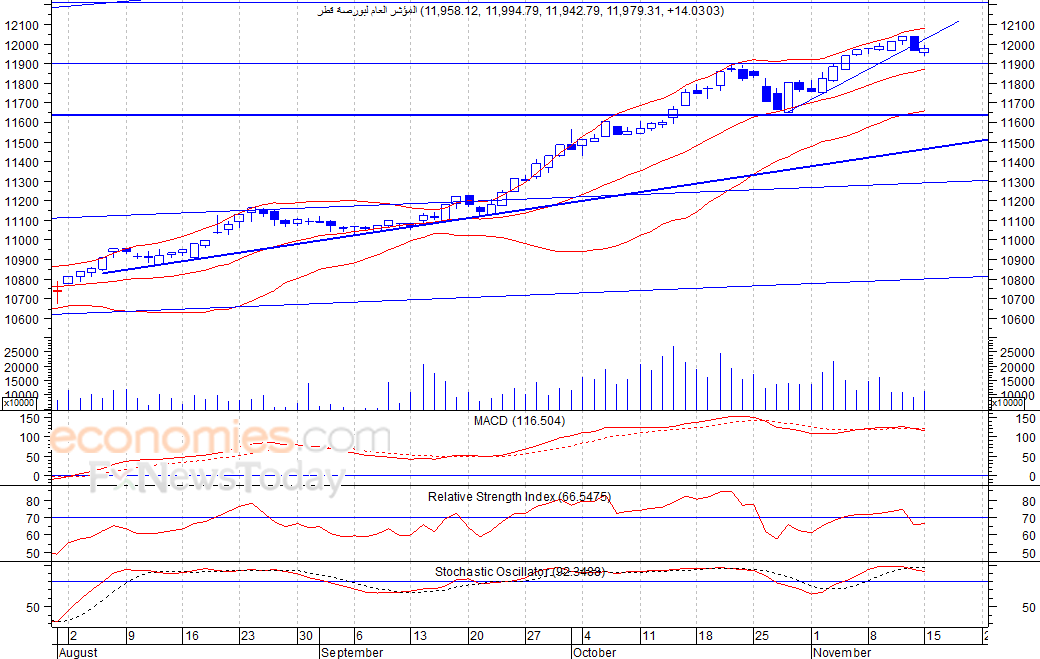Click the last filled candlestick near 12000
This screenshot has height=659, width=1040.
point(915,43)
